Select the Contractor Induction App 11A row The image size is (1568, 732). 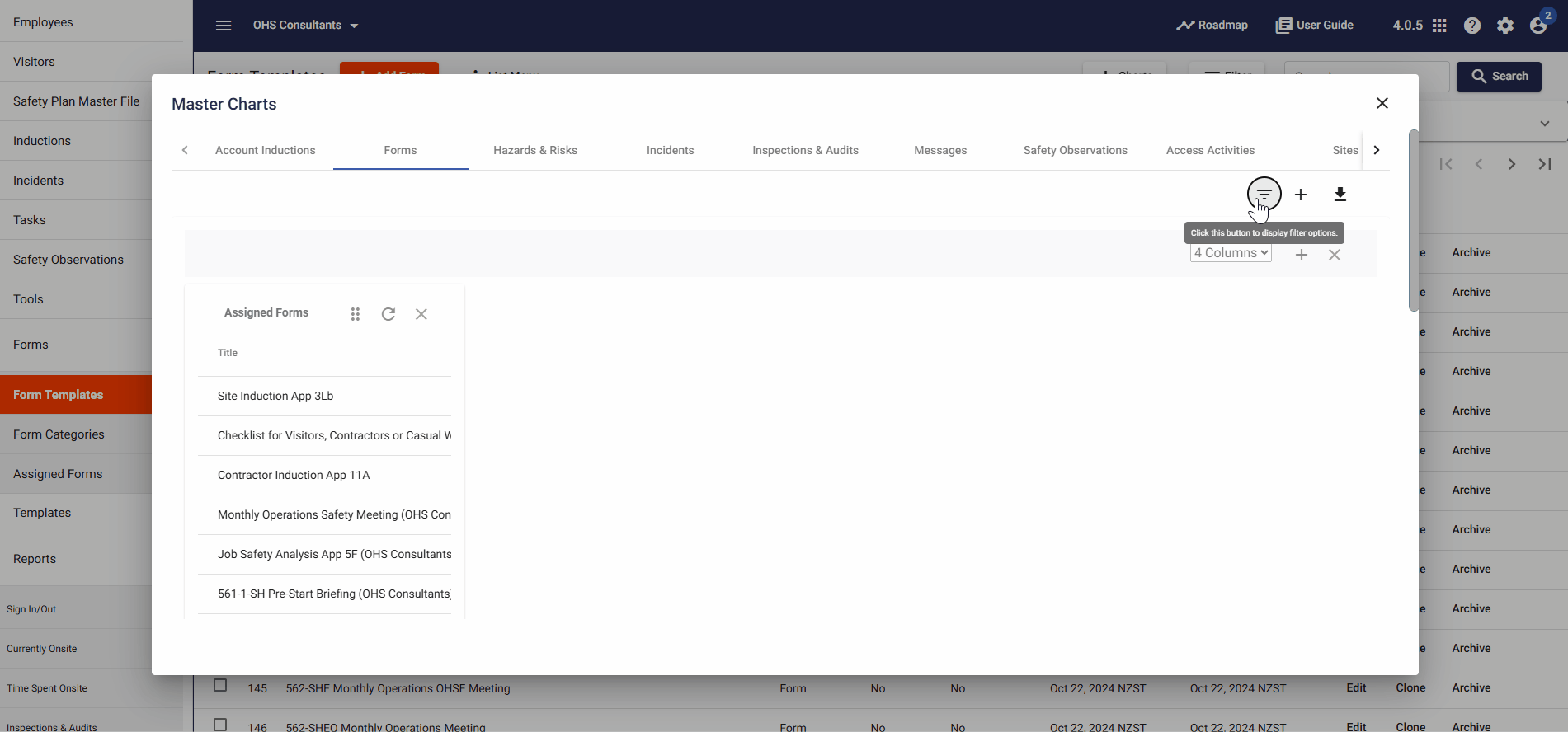coord(324,475)
